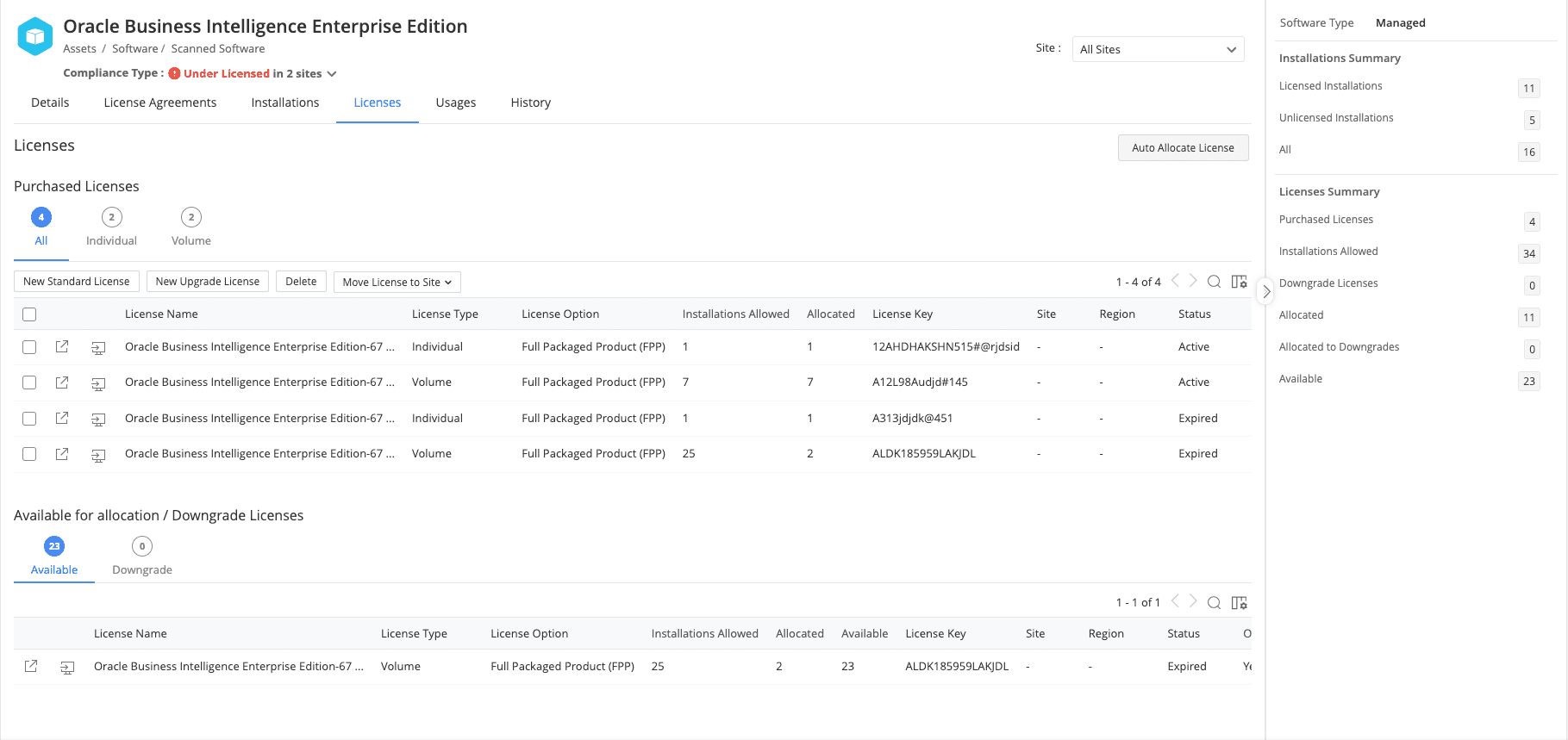Screen dimensions: 1568x740
Task: Click the Installations Allowed count 34
Action: click(1529, 253)
